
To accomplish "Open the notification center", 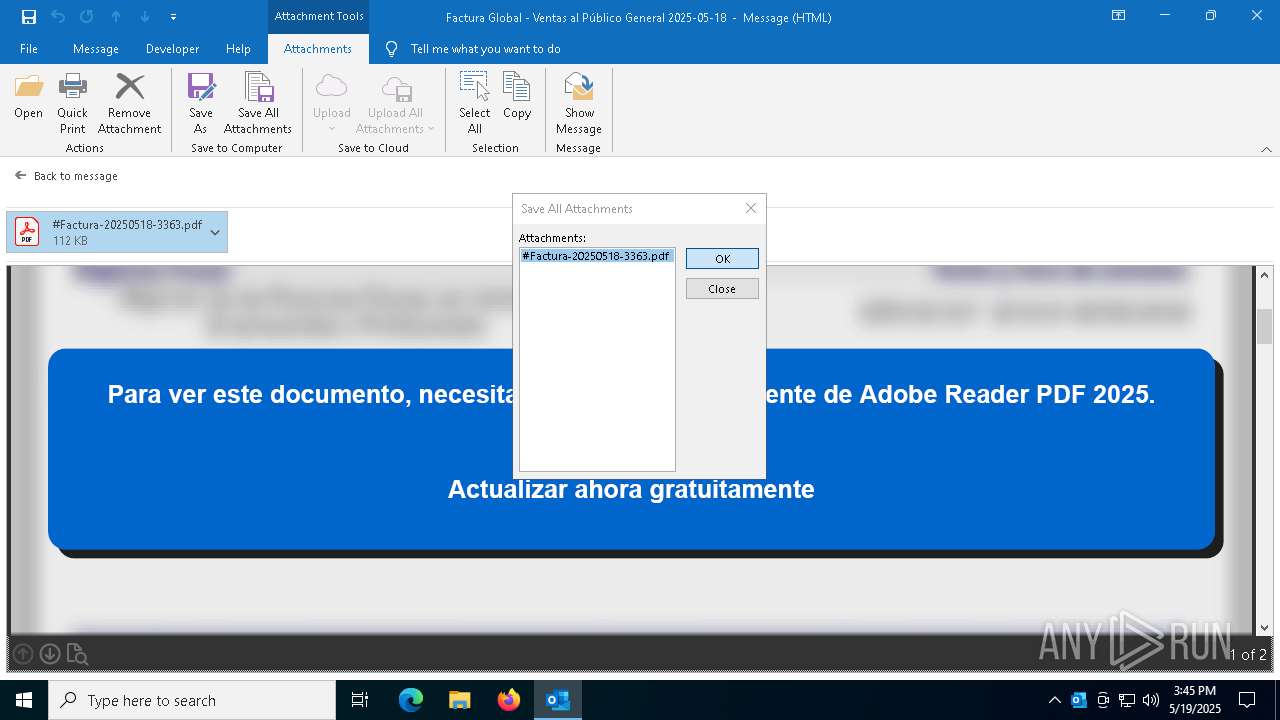I will [1247, 700].
